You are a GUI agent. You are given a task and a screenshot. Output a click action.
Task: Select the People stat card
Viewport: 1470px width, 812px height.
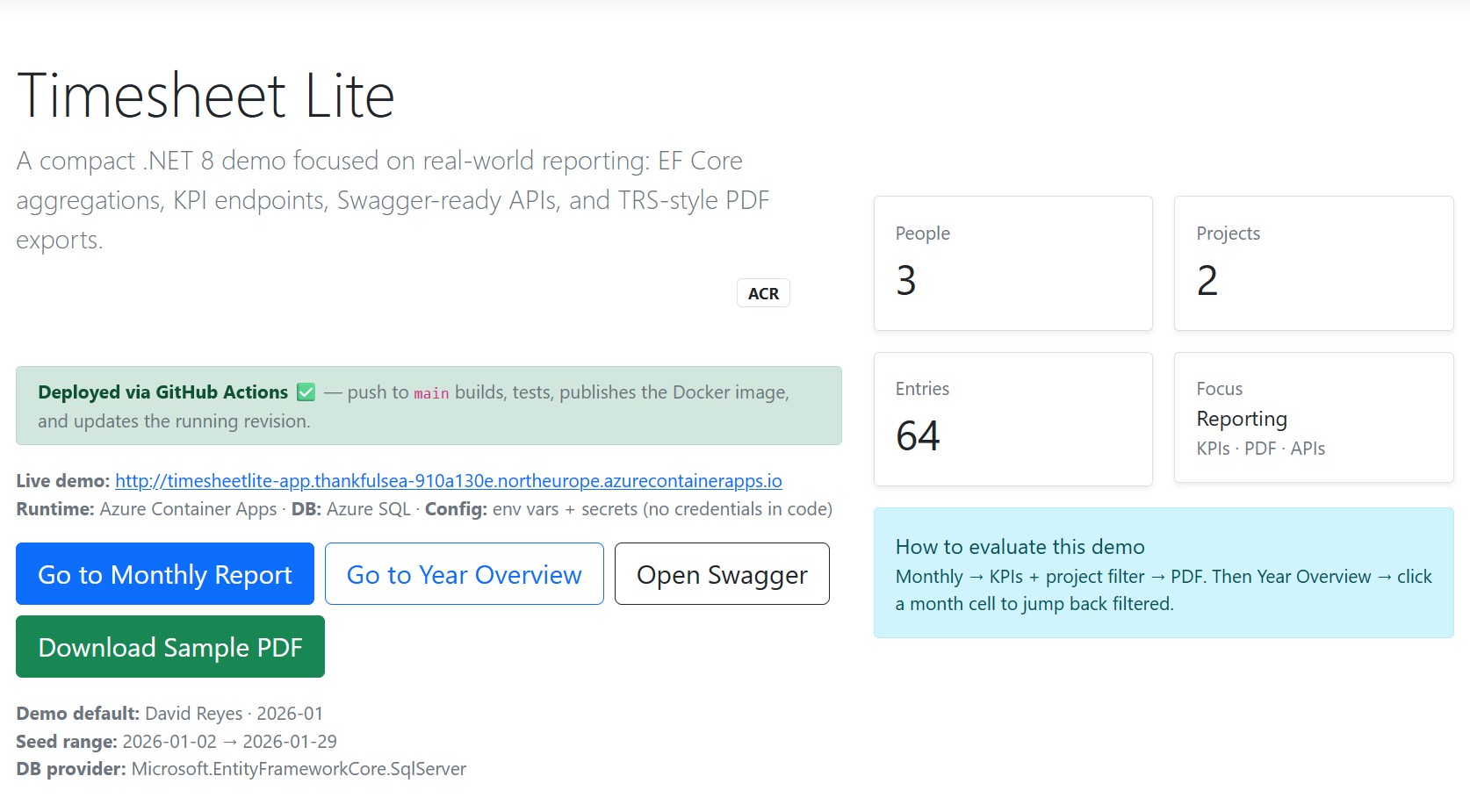(x=1012, y=263)
